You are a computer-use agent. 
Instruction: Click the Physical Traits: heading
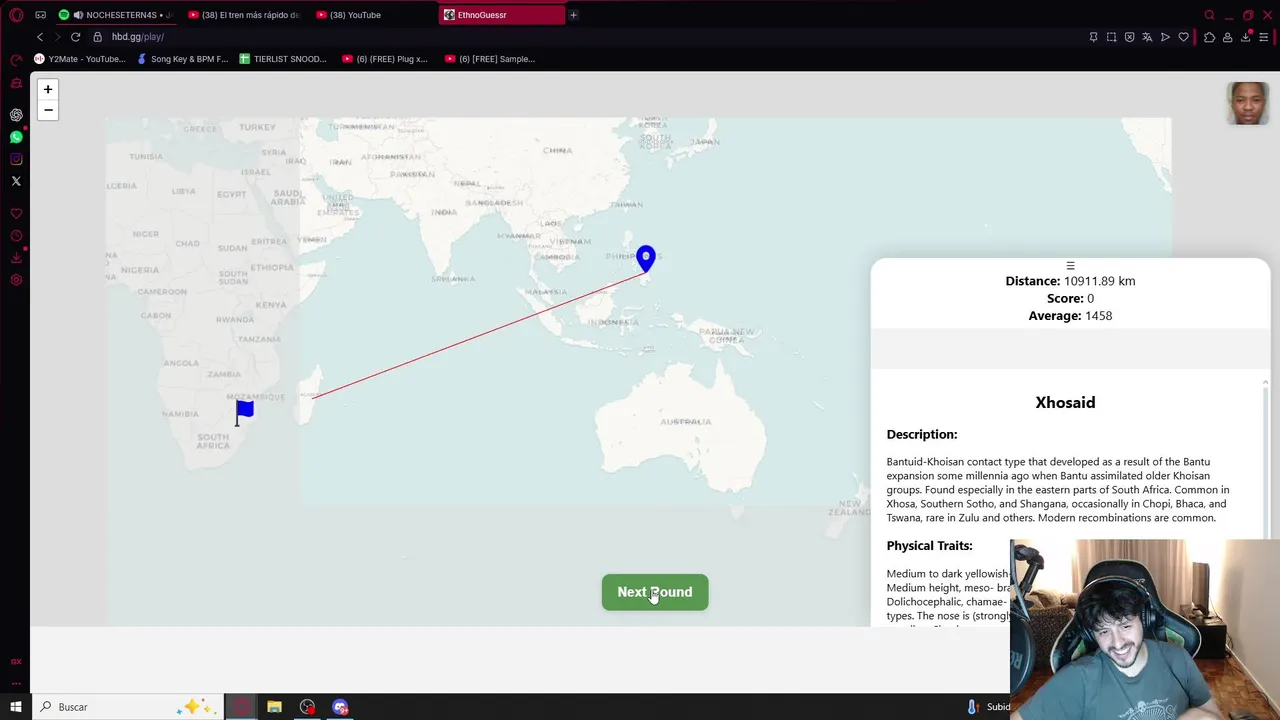929,545
